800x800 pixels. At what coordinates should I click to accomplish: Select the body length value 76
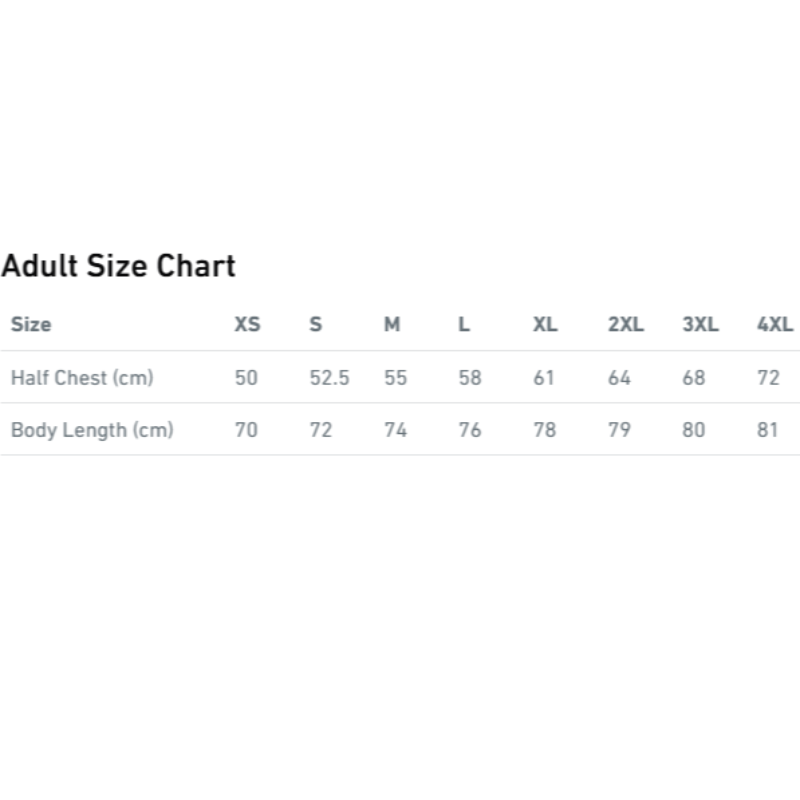point(470,430)
